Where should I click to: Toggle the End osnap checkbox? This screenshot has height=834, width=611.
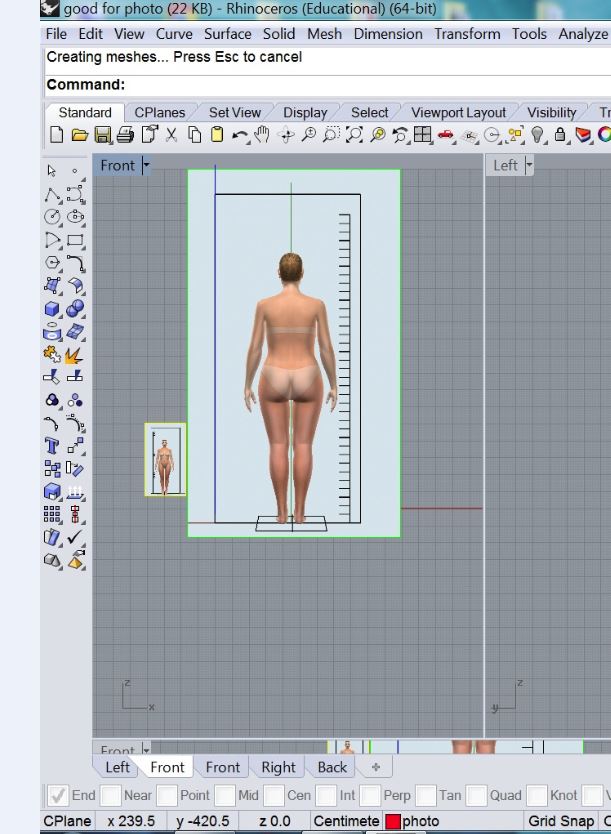click(57, 796)
